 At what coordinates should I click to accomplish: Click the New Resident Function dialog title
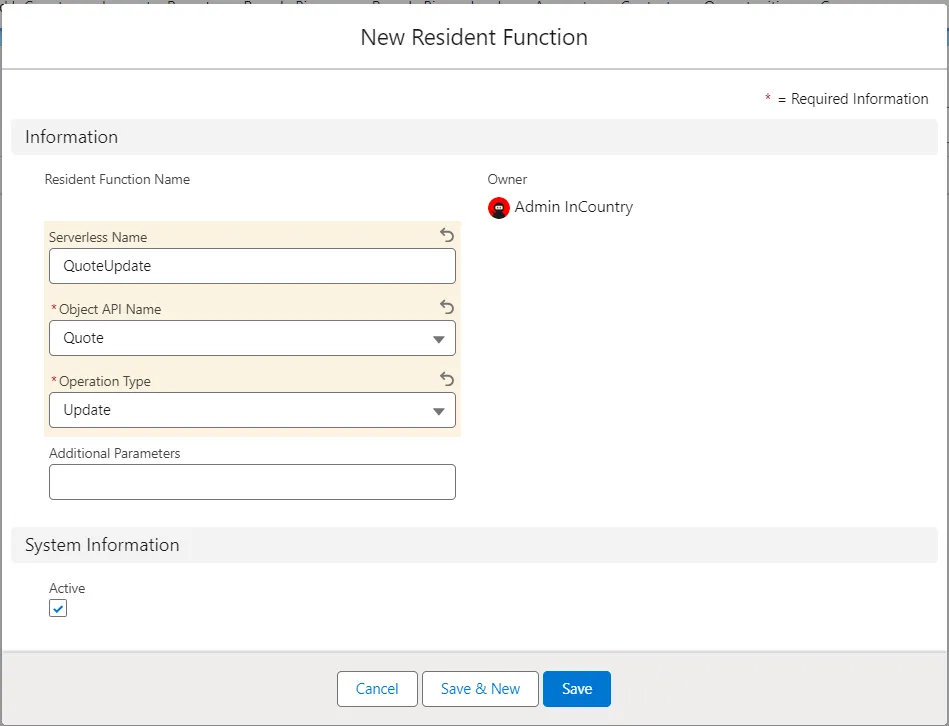point(474,38)
